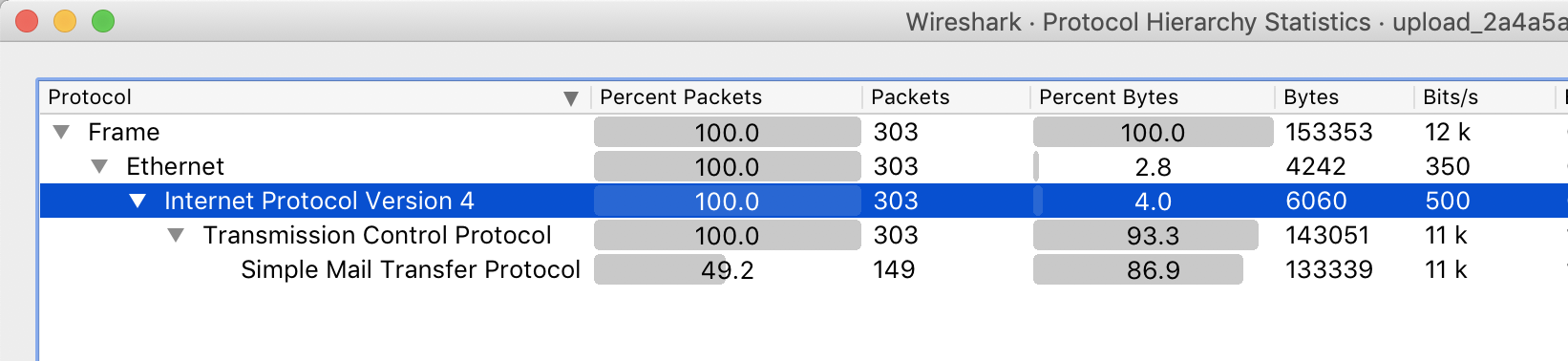The width and height of the screenshot is (1568, 361).
Task: Collapse Internet Protocol Version 4 node
Action: (x=138, y=201)
